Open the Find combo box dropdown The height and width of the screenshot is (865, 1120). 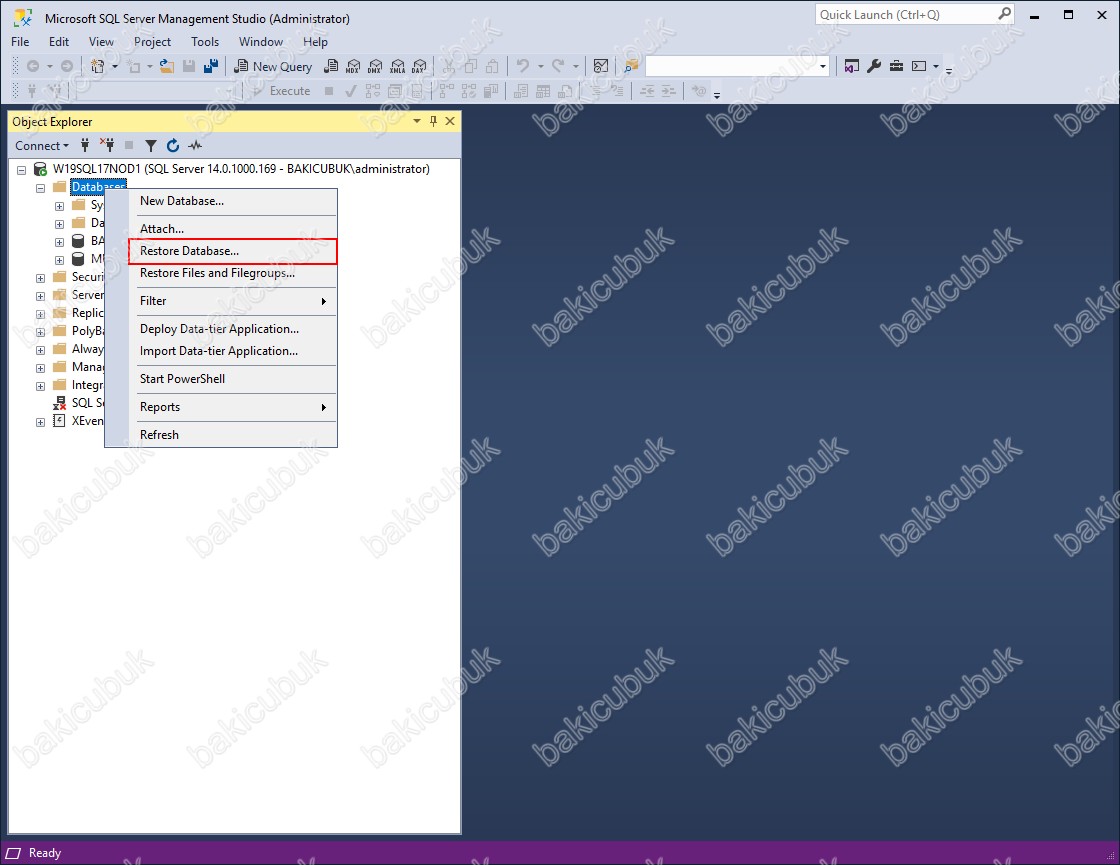(823, 66)
